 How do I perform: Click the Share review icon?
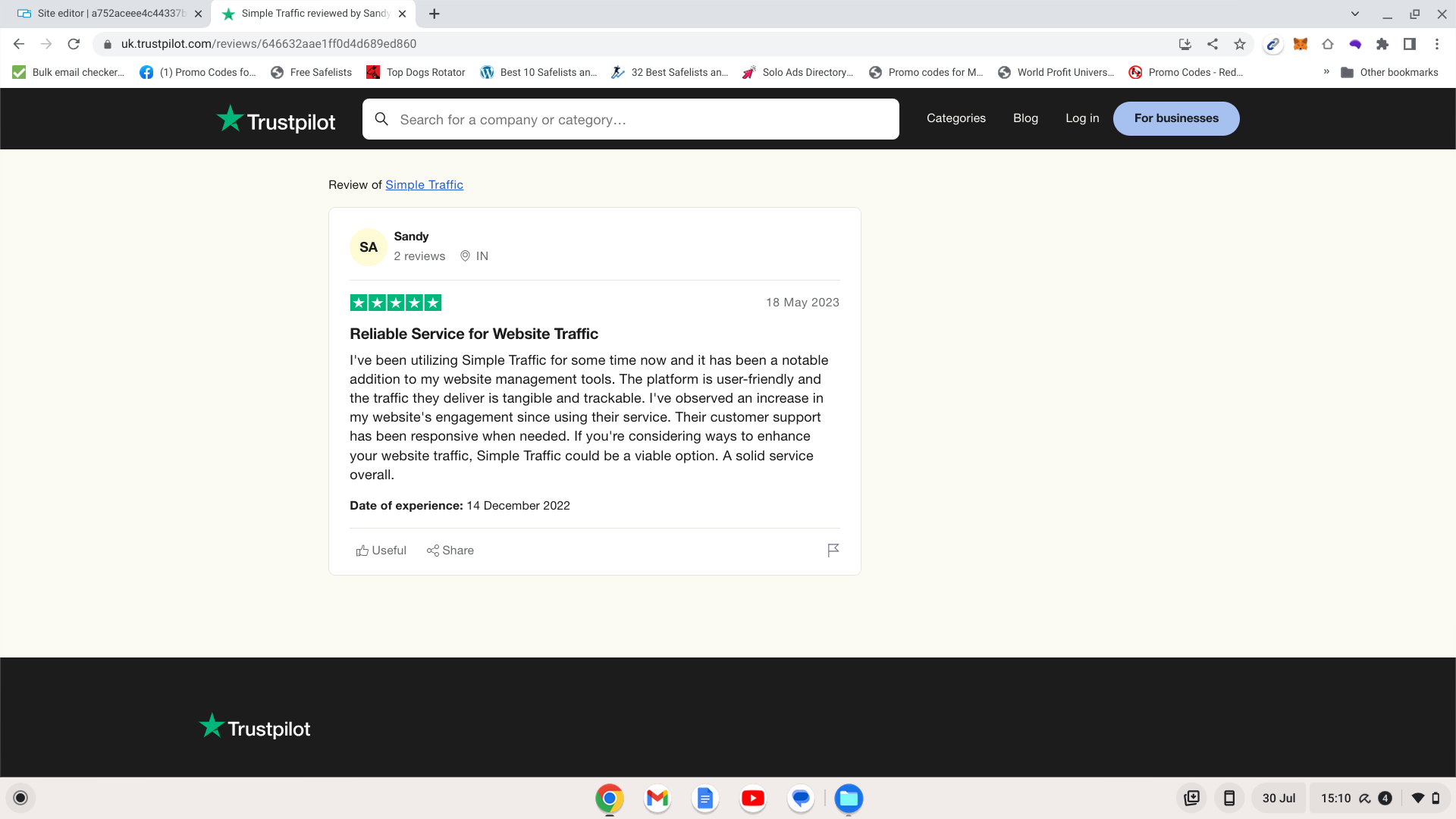click(x=450, y=551)
